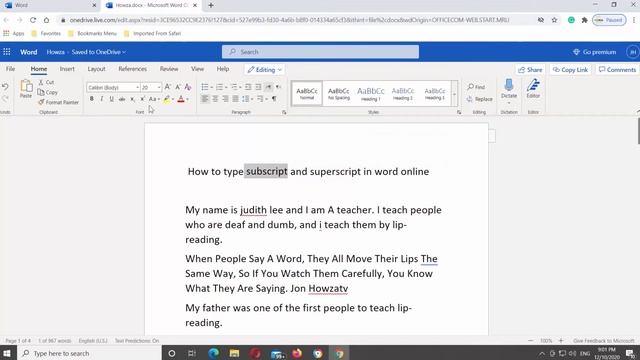Grow font size with the larger A icon
The image size is (640, 360).
tap(168, 87)
